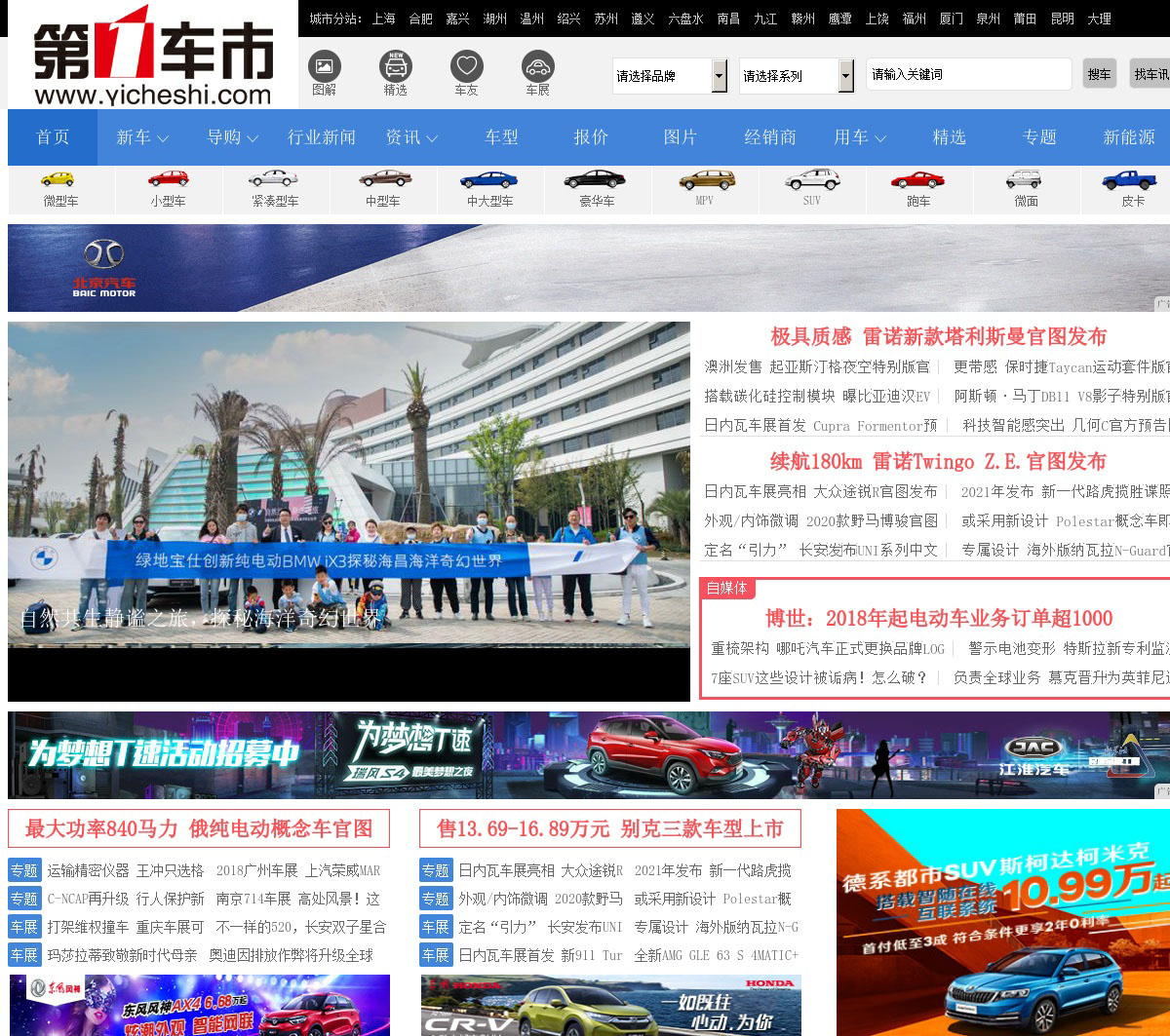Open the BMW iX3 event photo slide
Screen dimensions: 1170x1036
(349, 511)
